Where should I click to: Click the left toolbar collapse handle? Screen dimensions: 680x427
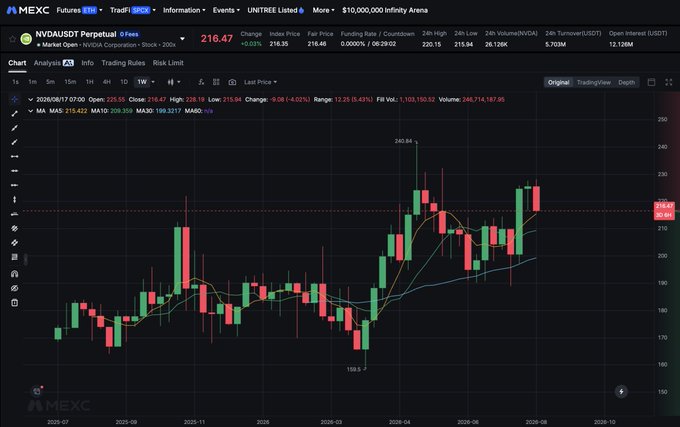26,259
